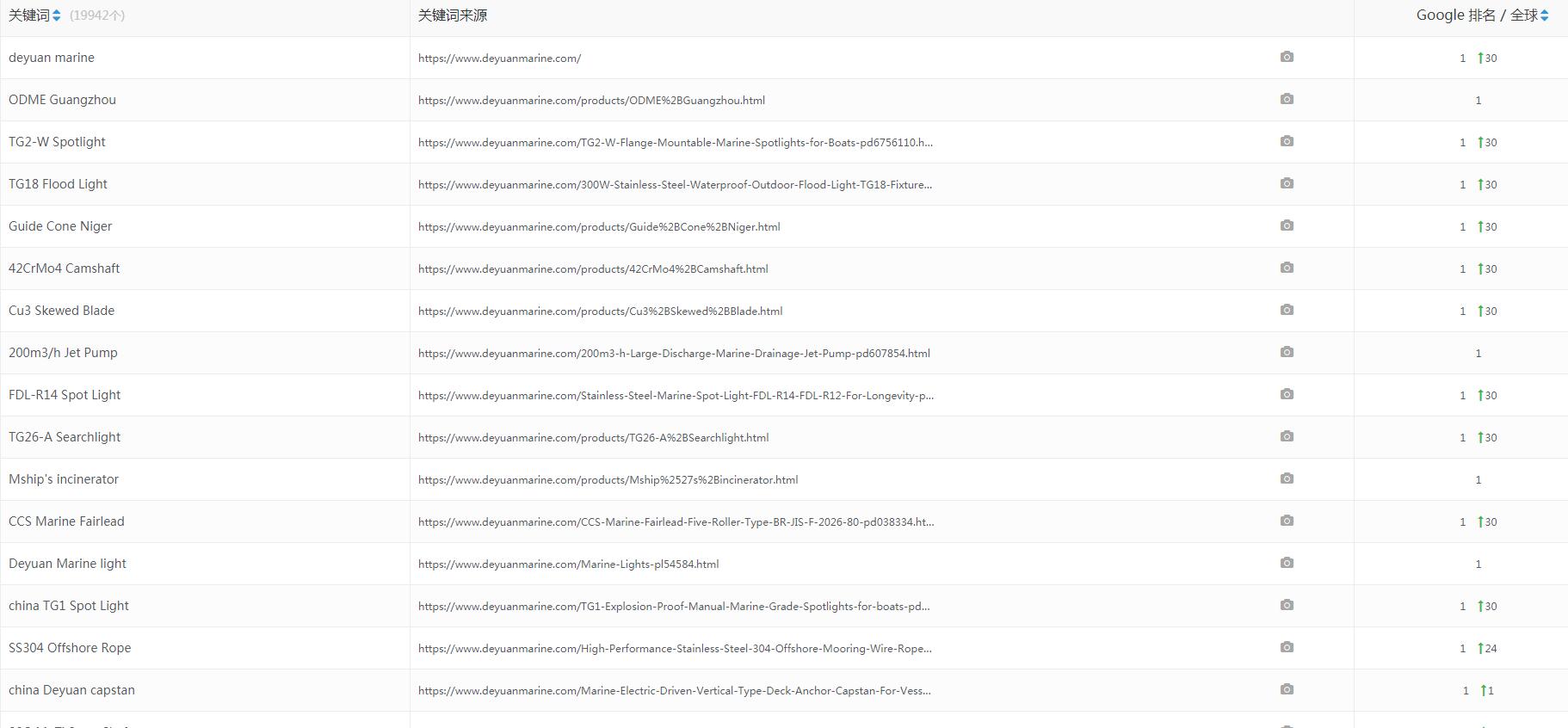The image size is (1568, 728).
Task: Open Mship incinerator product link
Action: [x=608, y=480]
